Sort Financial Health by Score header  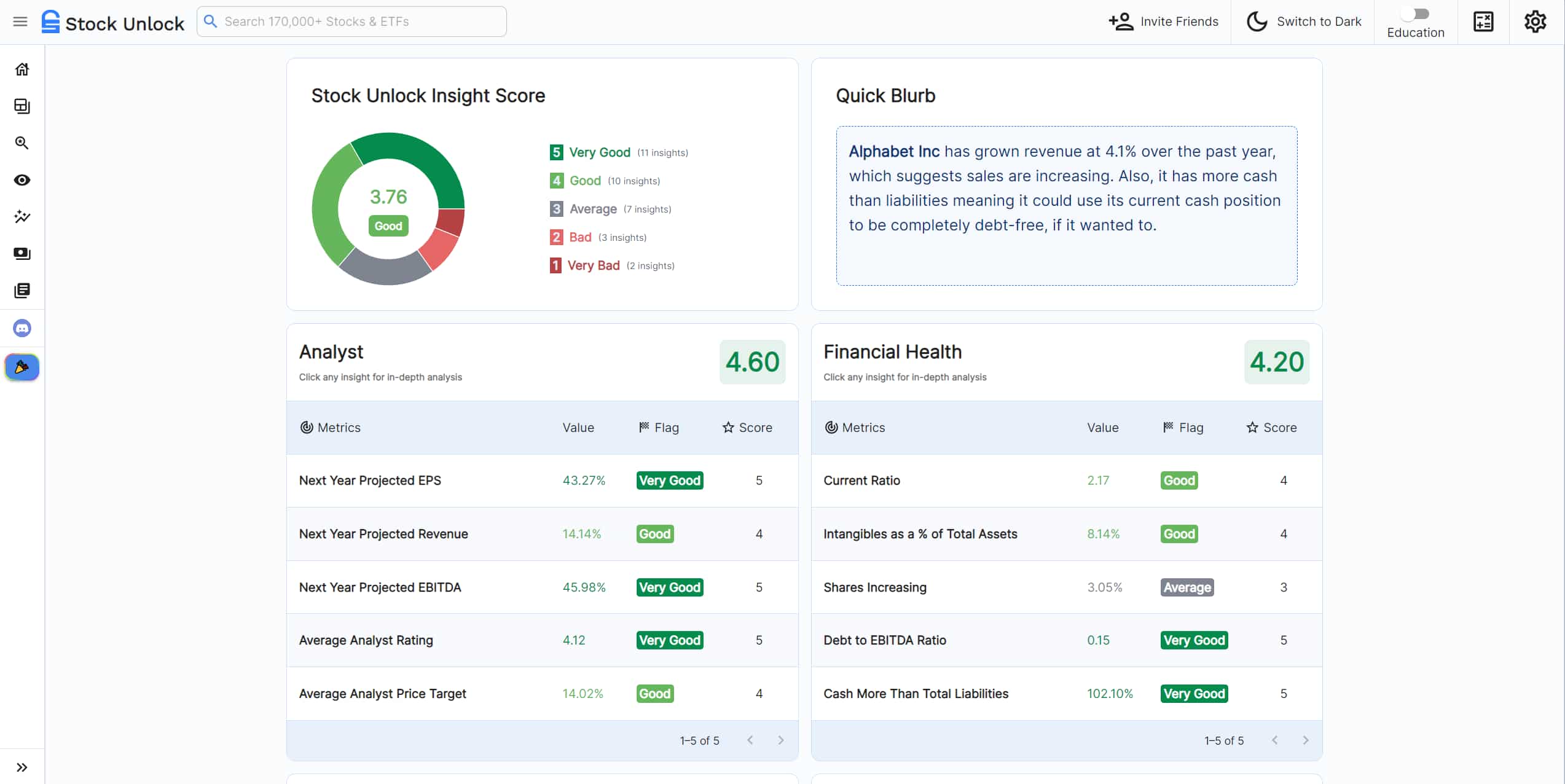[1271, 428]
